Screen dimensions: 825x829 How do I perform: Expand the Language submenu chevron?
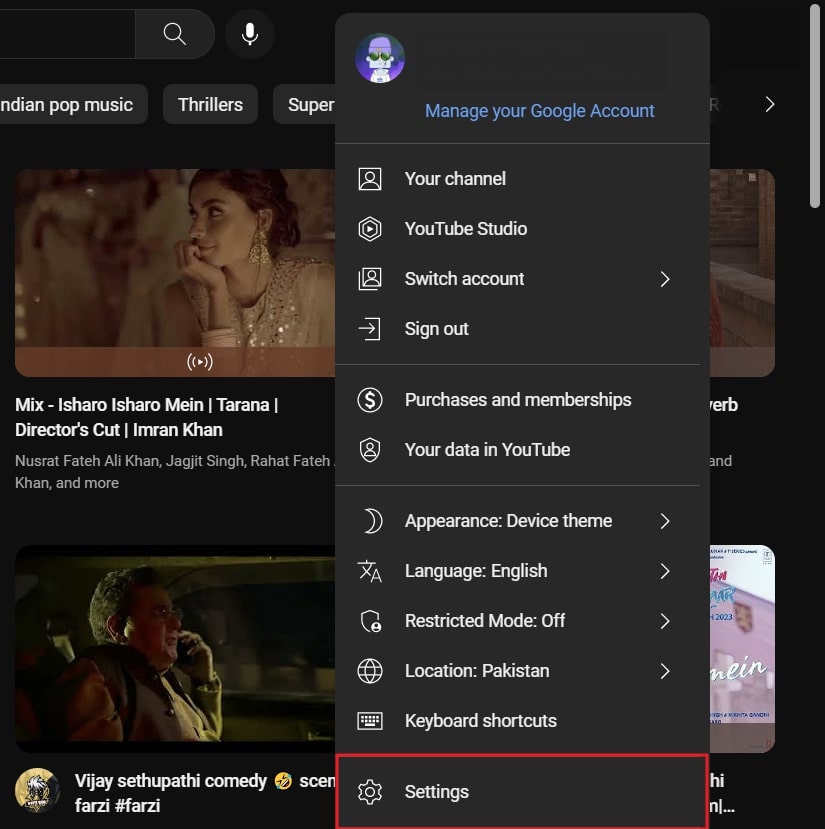coord(665,571)
